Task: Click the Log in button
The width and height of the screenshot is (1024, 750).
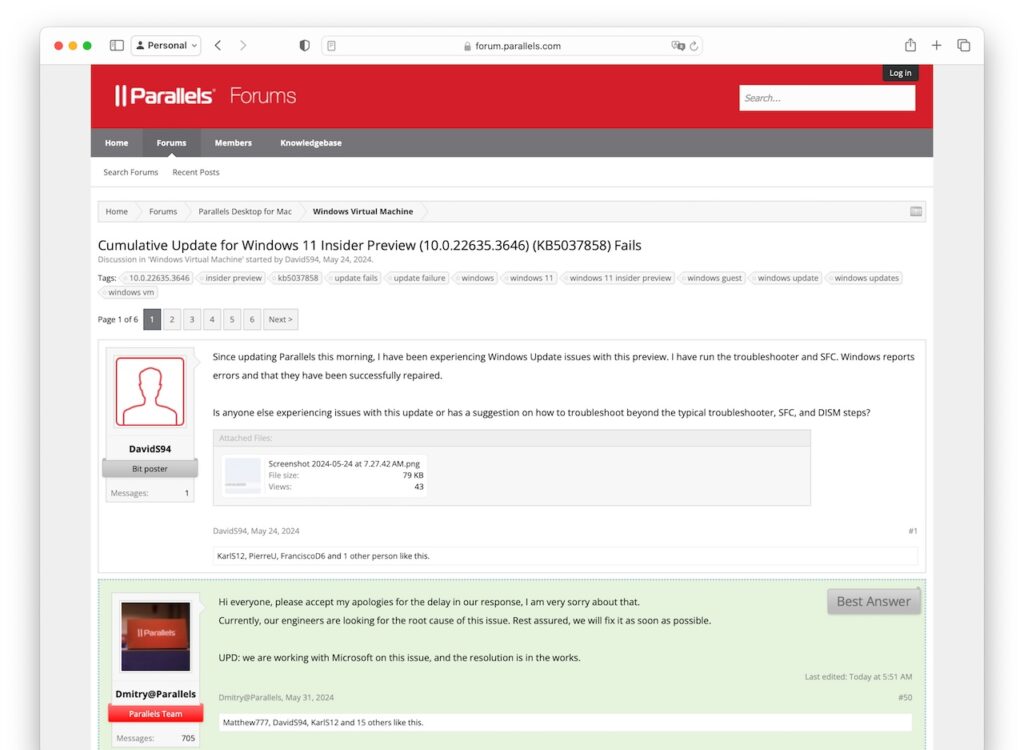Action: point(899,72)
